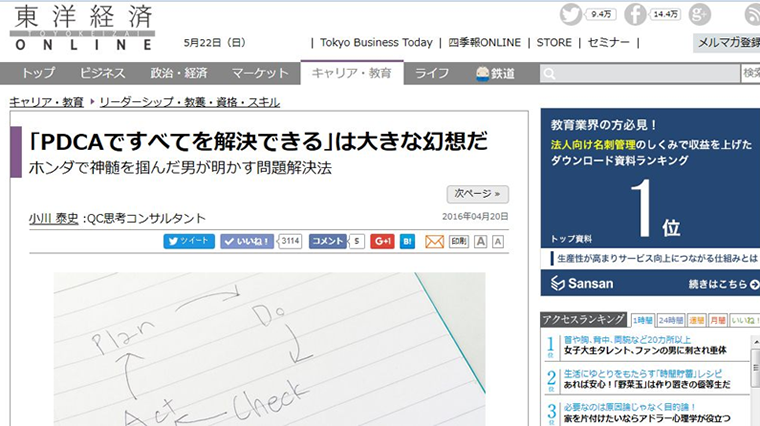Email the article via envelope icon
The width and height of the screenshot is (760, 426).
(x=434, y=241)
